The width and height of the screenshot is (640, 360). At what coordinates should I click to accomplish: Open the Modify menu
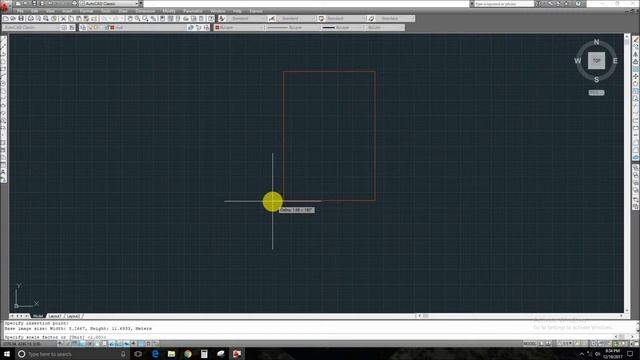click(169, 11)
